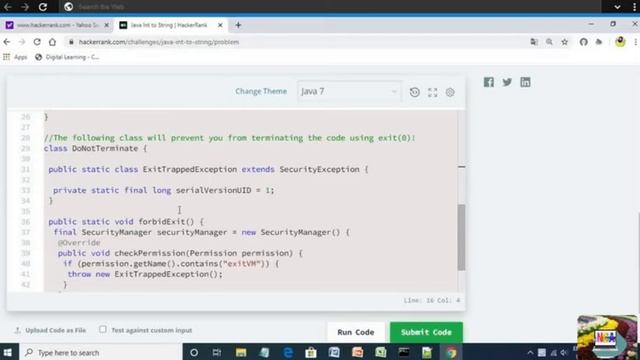Open the Chrome extensions puzzle icon
The height and width of the screenshot is (360, 640).
pyautogui.click(x=599, y=42)
